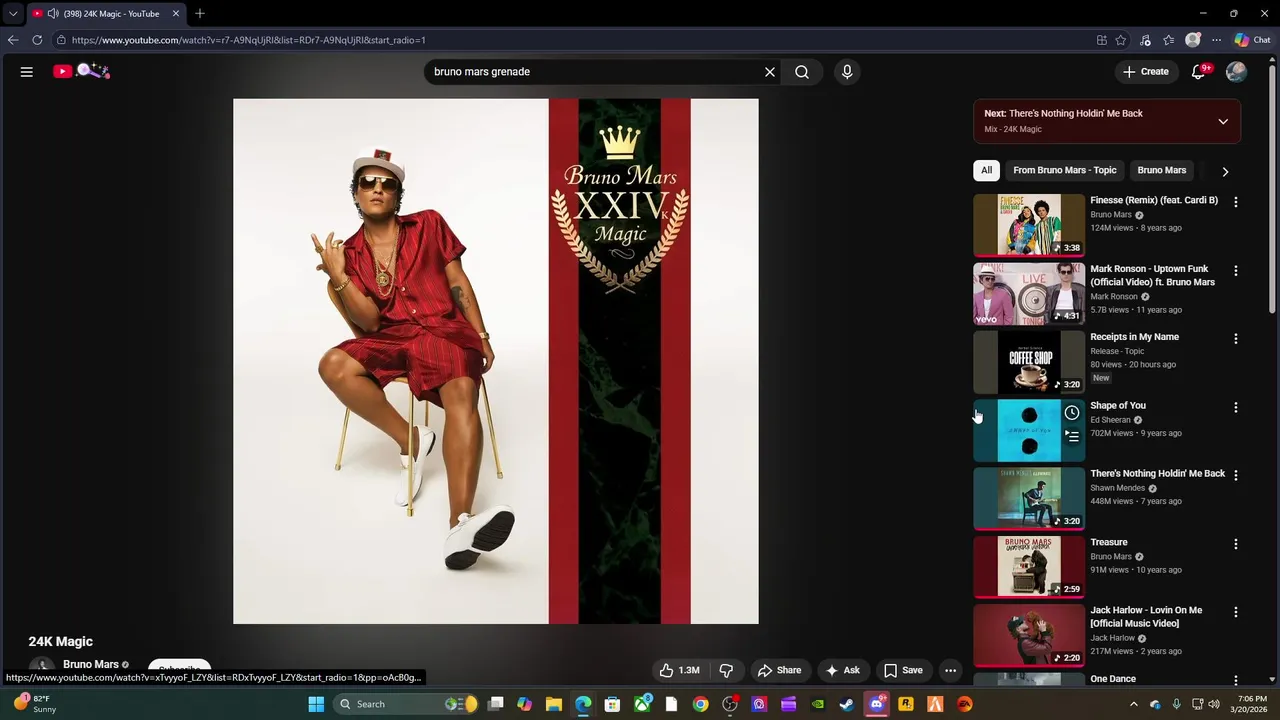Expand the 24K Magic mix queue panel
Screen dimensions: 1280x720
(1223, 122)
